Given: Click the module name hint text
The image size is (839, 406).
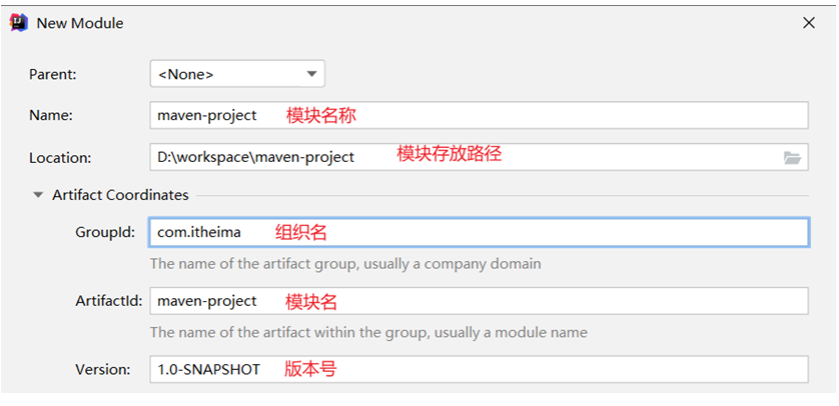Looking at the screenshot, I should (x=368, y=332).
